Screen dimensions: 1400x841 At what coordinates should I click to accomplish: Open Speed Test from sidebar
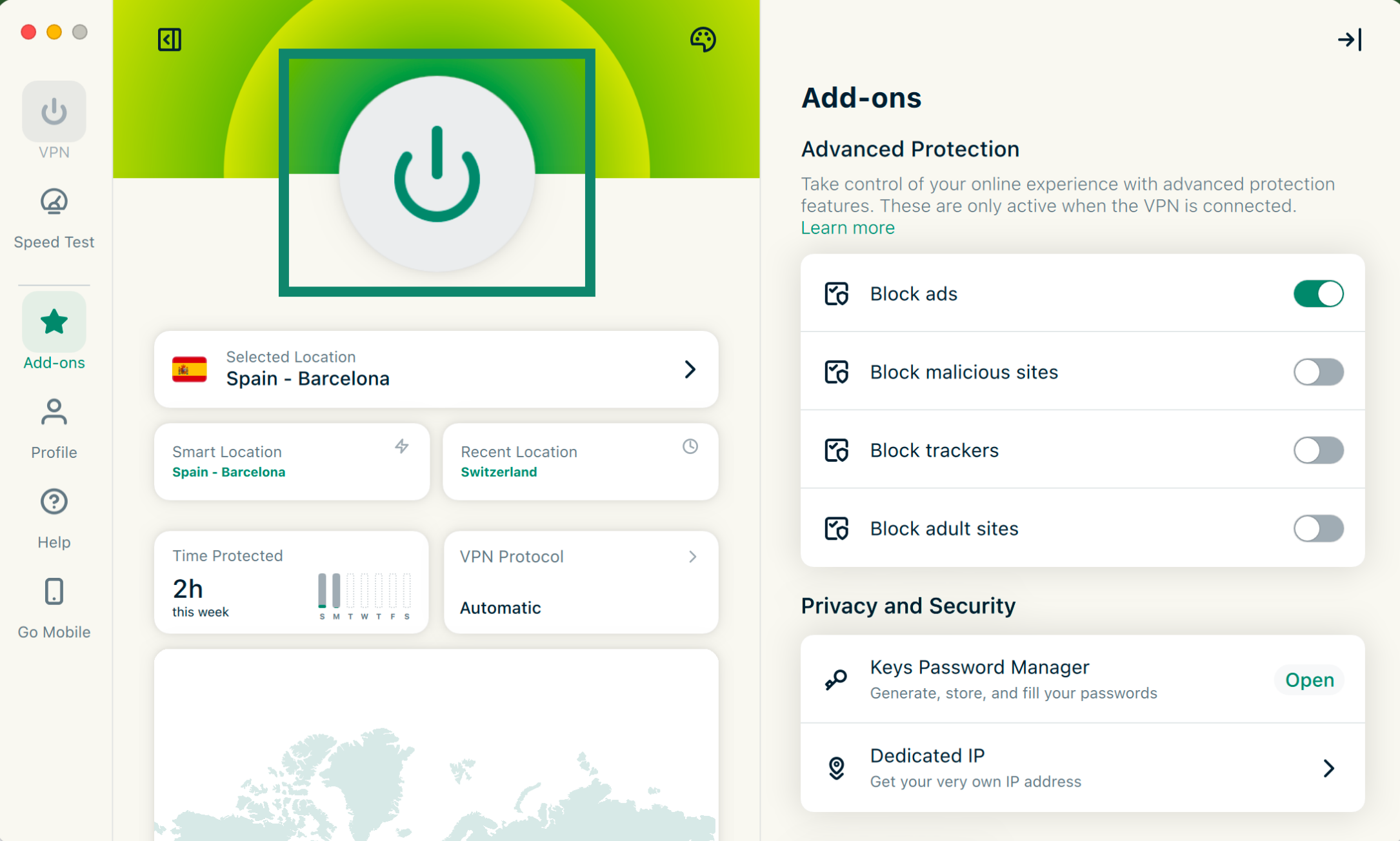(54, 218)
